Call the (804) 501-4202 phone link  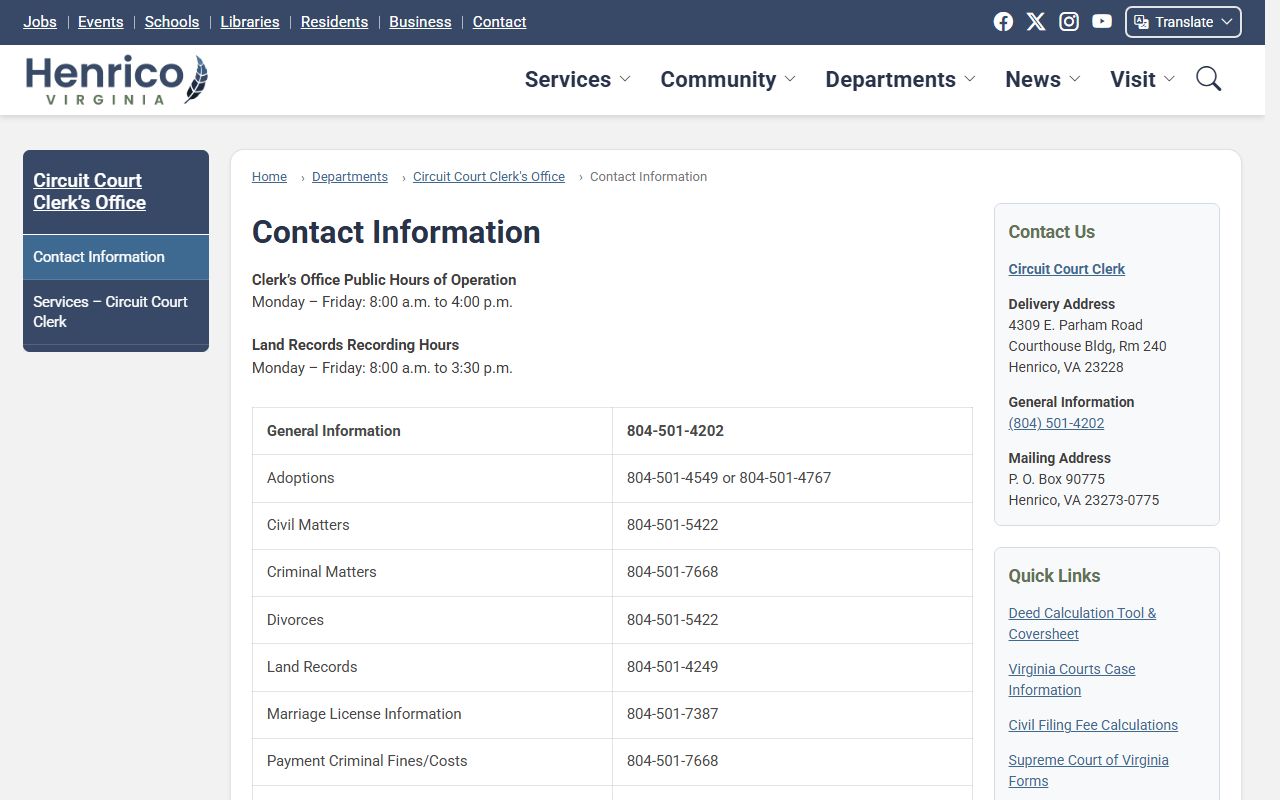coord(1056,423)
